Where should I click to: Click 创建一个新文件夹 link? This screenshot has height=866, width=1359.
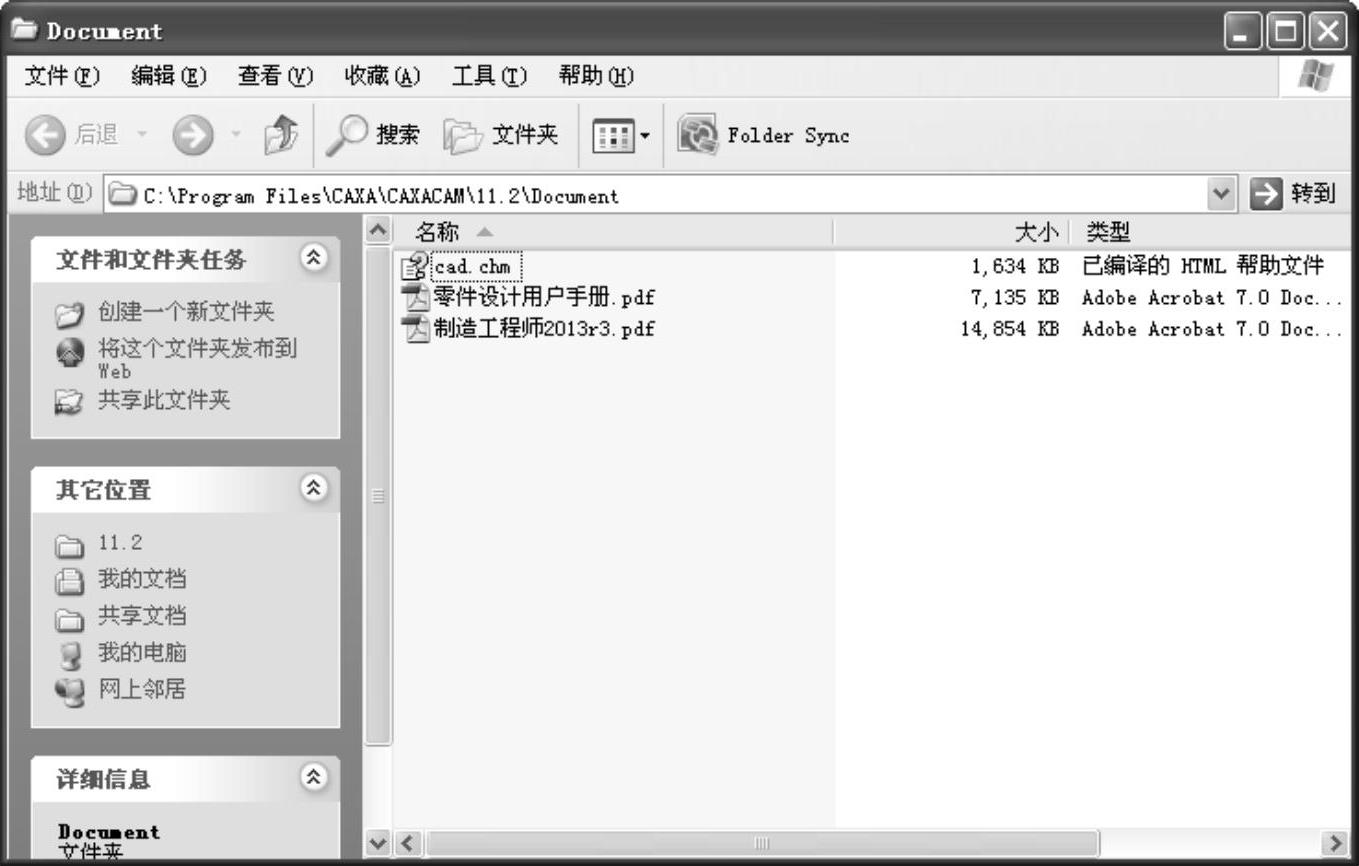click(x=185, y=312)
